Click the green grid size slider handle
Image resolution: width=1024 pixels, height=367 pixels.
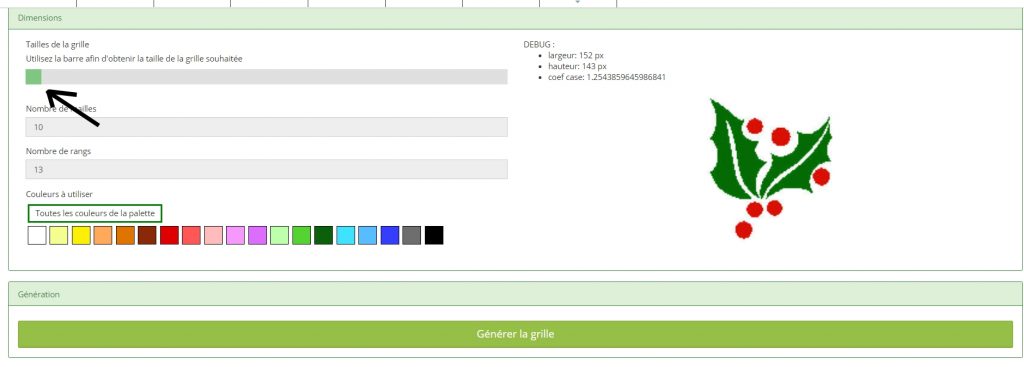(x=33, y=77)
